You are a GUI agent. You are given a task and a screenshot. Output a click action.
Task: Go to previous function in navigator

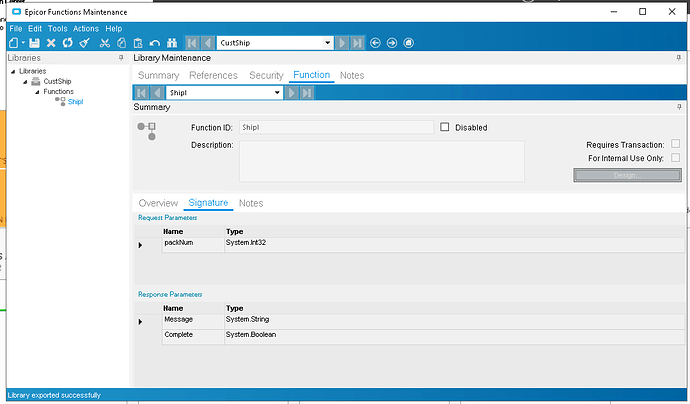(x=157, y=92)
